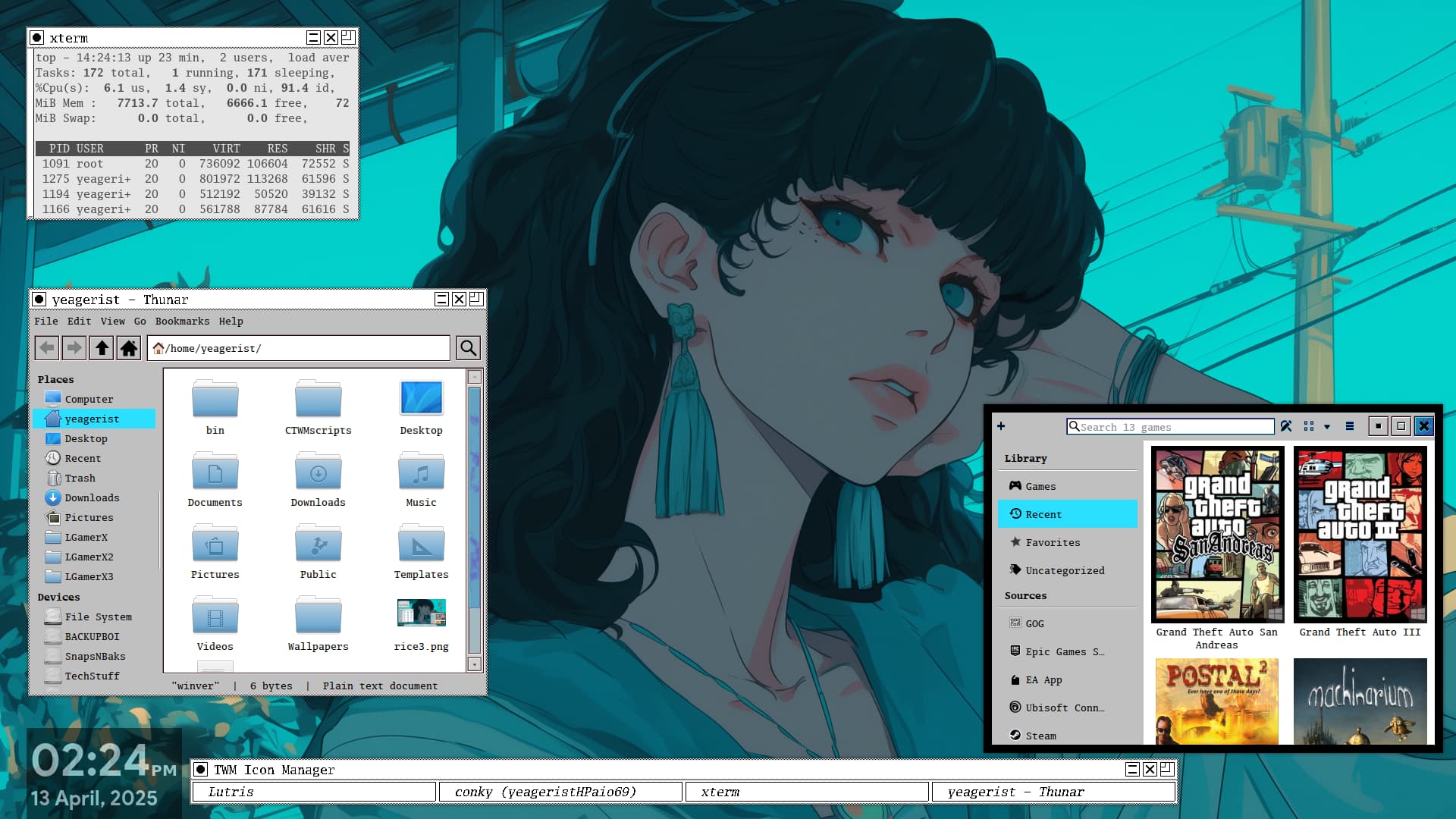Open the Lutris hamburger menu
Image resolution: width=1456 pixels, height=819 pixels.
1350,426
